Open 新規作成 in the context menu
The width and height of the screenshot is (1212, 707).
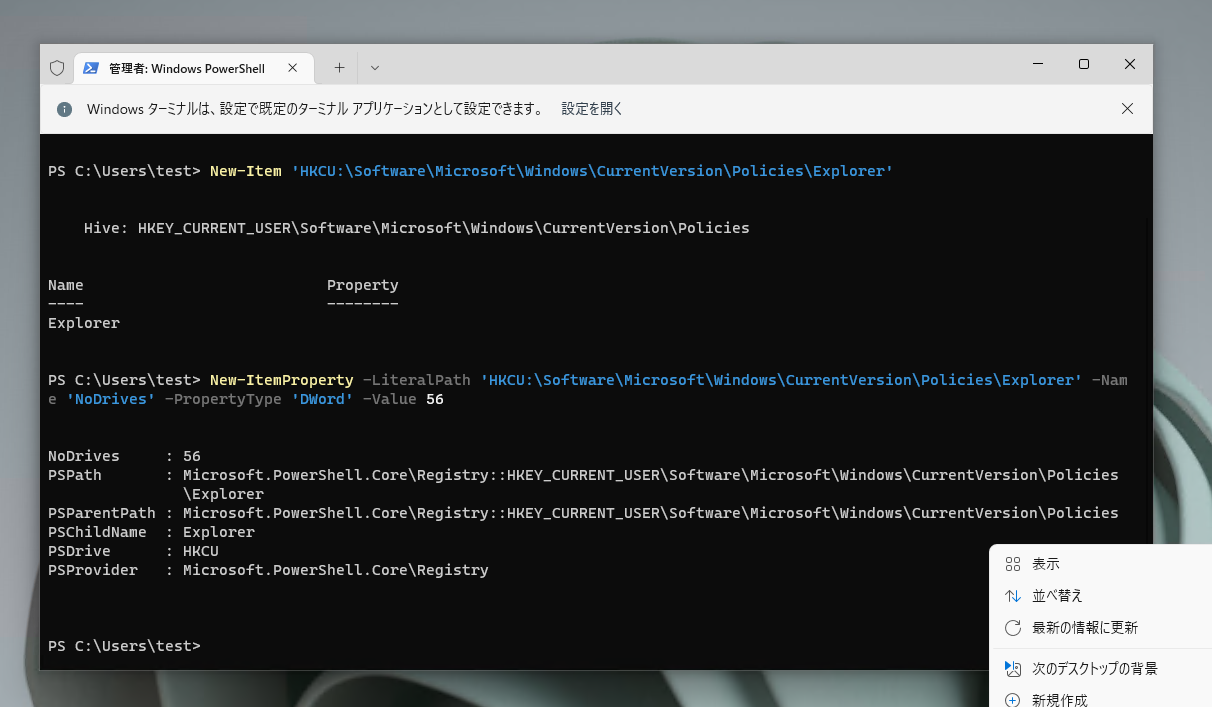1100,700
